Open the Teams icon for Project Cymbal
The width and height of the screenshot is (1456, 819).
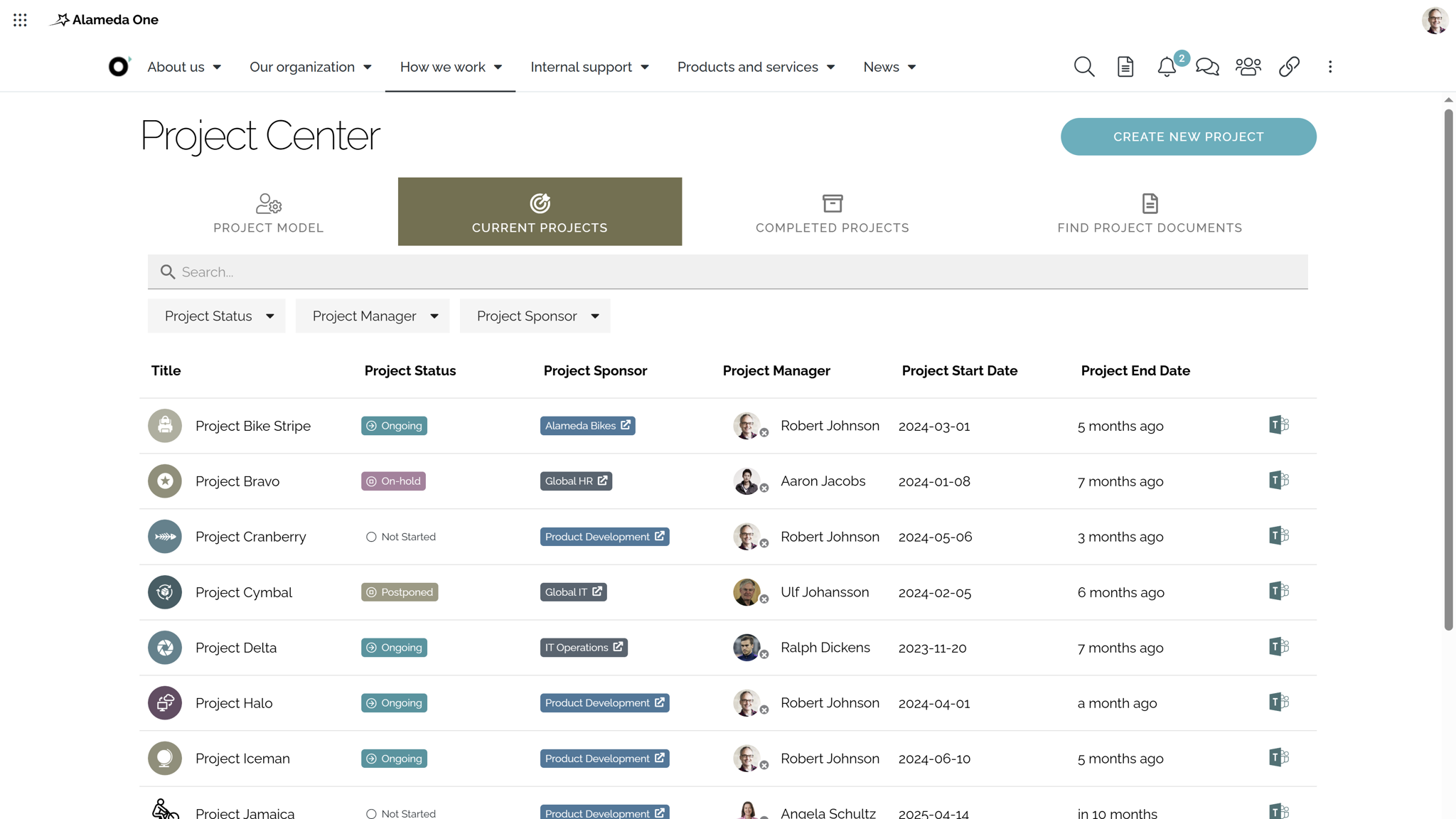[x=1279, y=591]
